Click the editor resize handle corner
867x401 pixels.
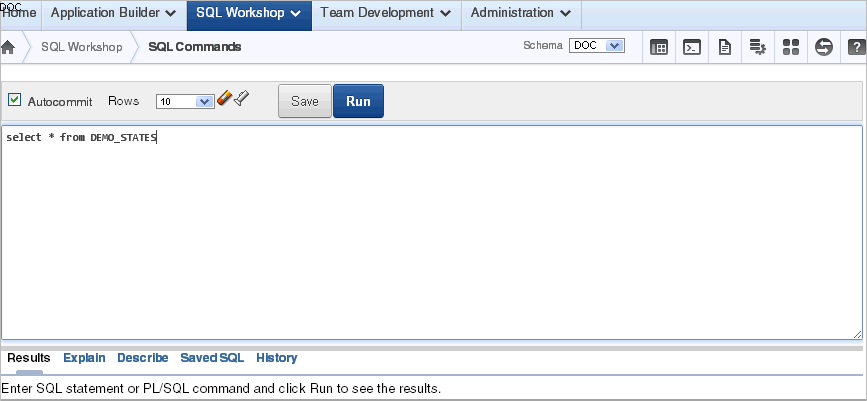point(857,334)
